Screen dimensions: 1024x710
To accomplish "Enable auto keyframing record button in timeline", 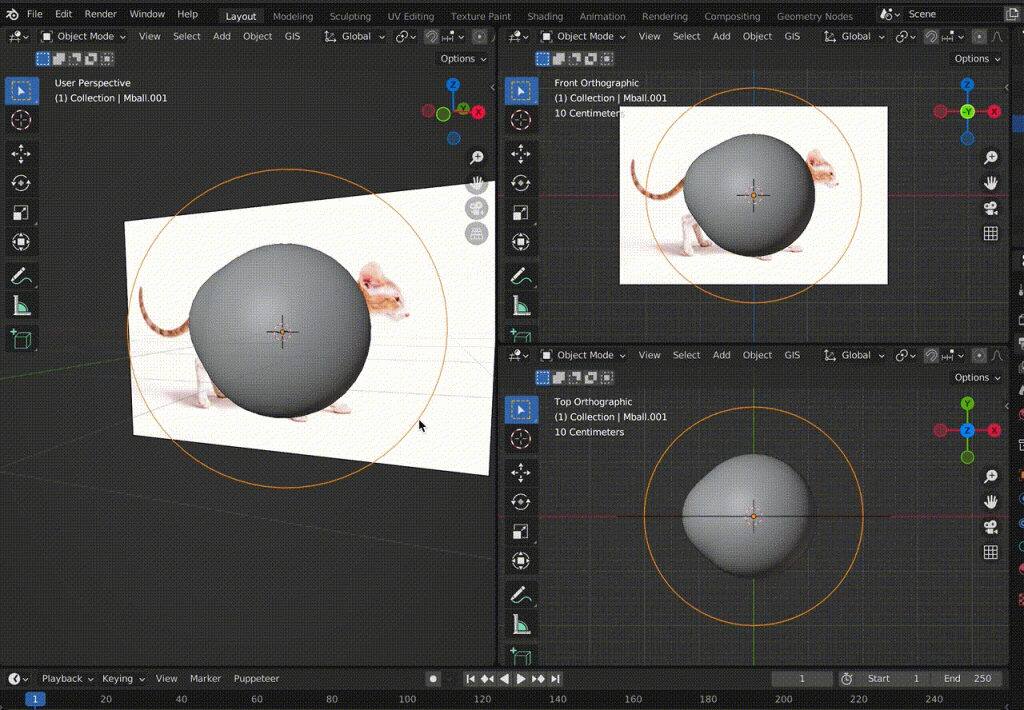I will [432, 678].
